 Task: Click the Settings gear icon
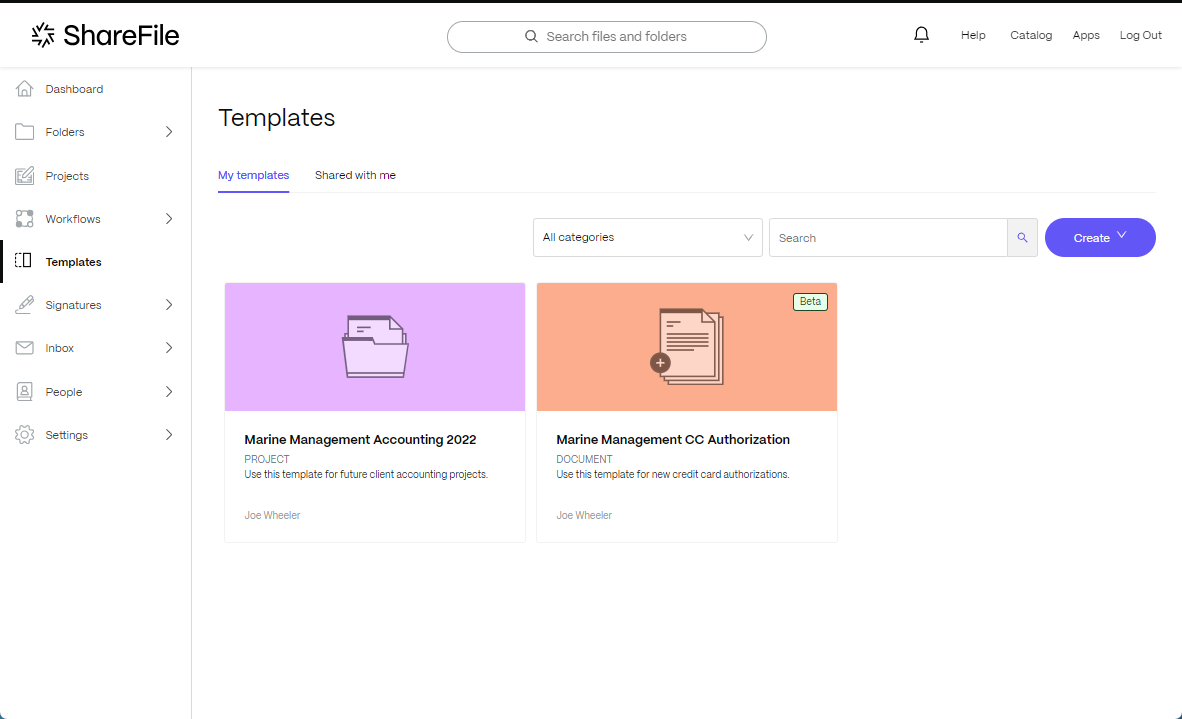point(24,435)
